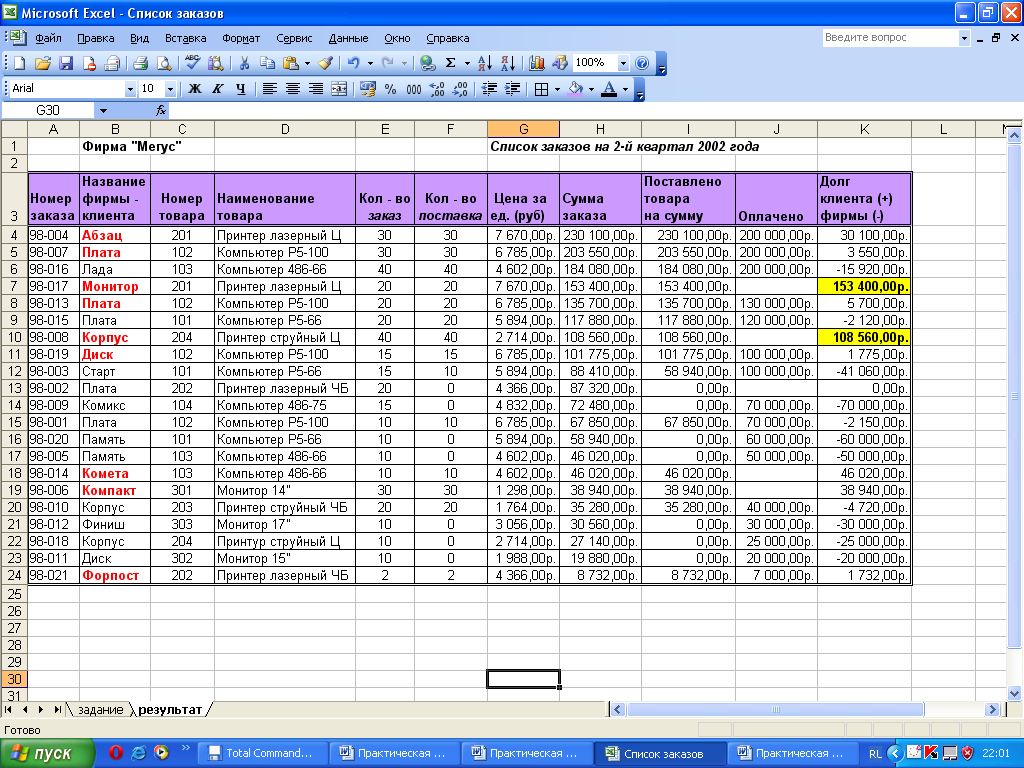Image resolution: width=1024 pixels, height=768 pixels.
Task: Expand the Paste options arrow
Action: 306,63
